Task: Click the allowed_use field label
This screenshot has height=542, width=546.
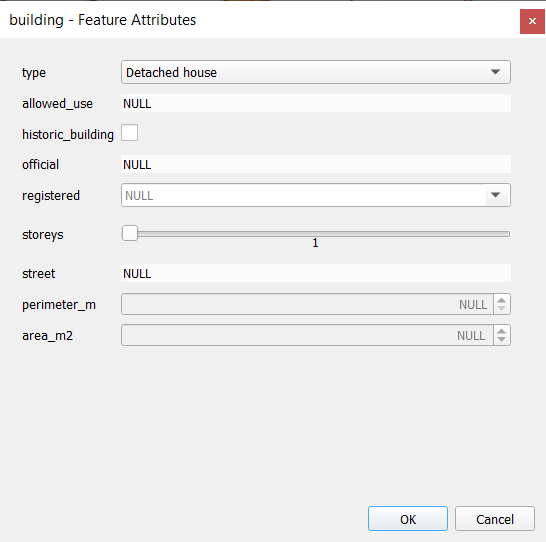Action: (57, 104)
